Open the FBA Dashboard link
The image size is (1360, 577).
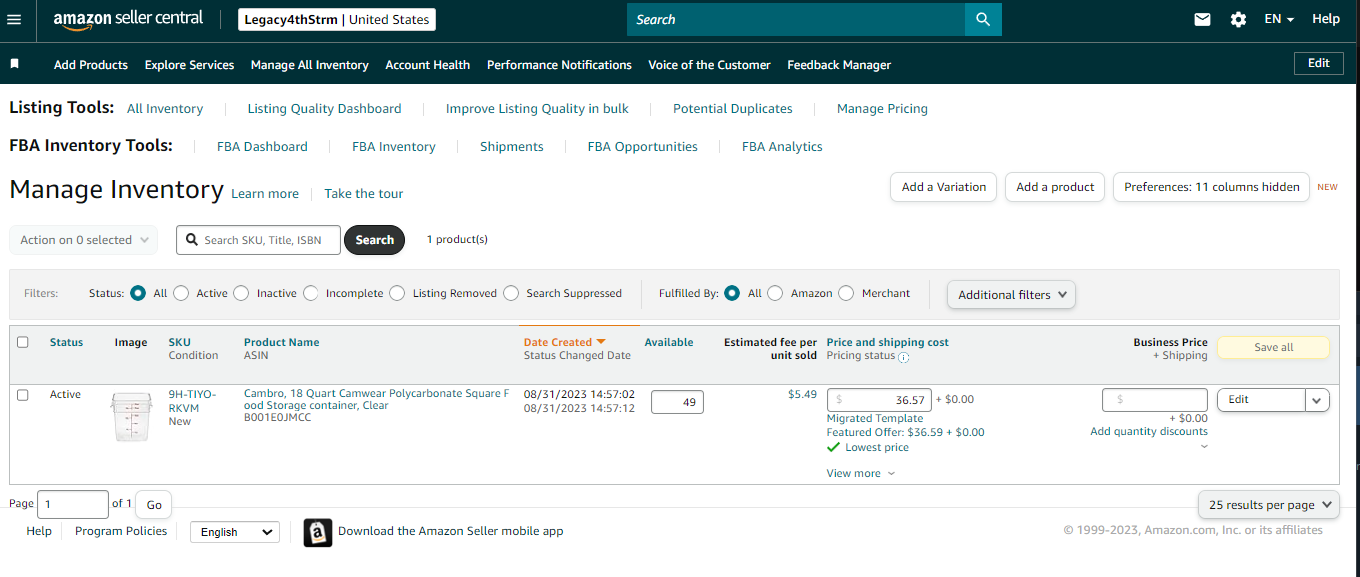pos(262,146)
